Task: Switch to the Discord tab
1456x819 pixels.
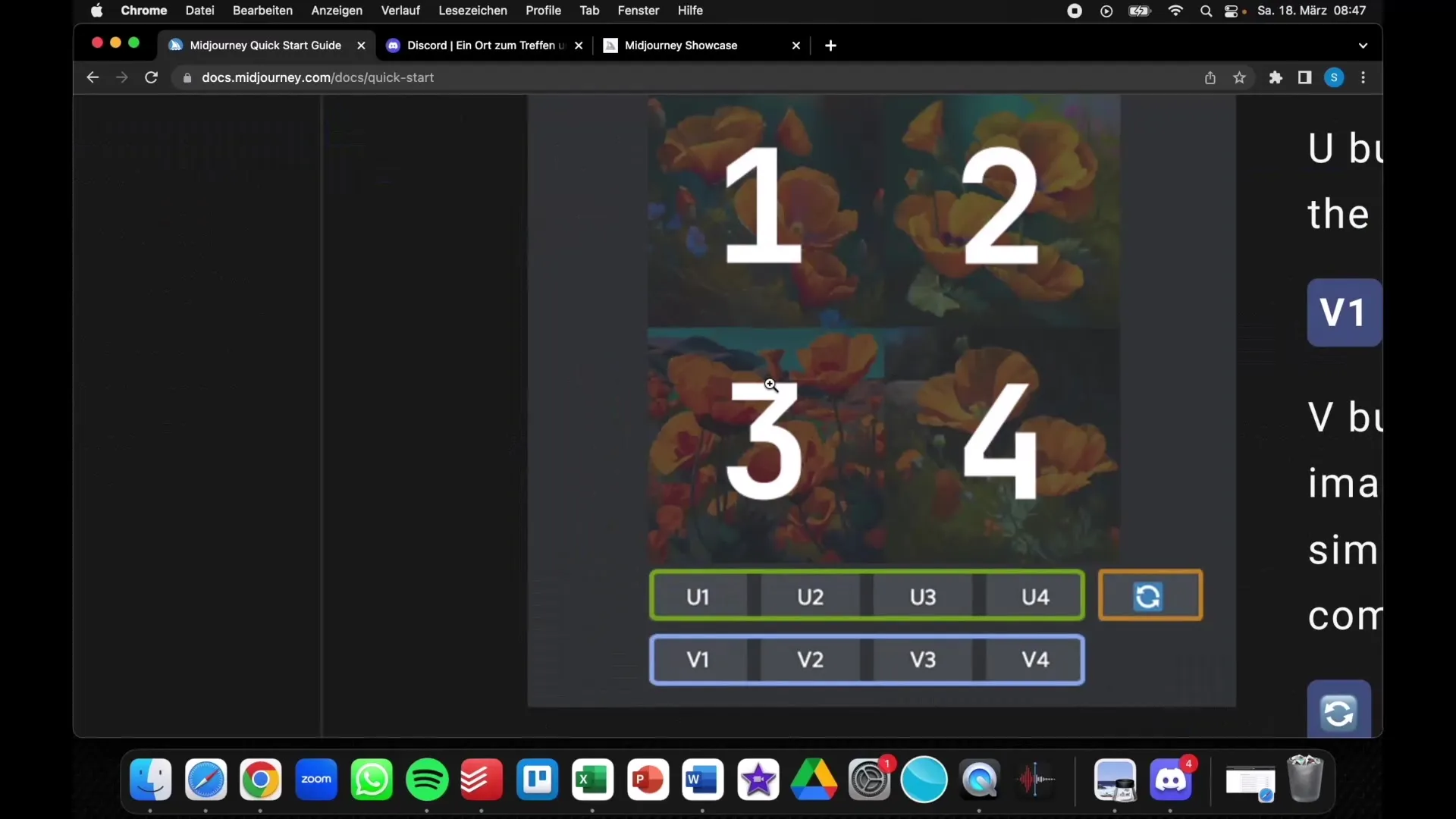Action: click(485, 45)
